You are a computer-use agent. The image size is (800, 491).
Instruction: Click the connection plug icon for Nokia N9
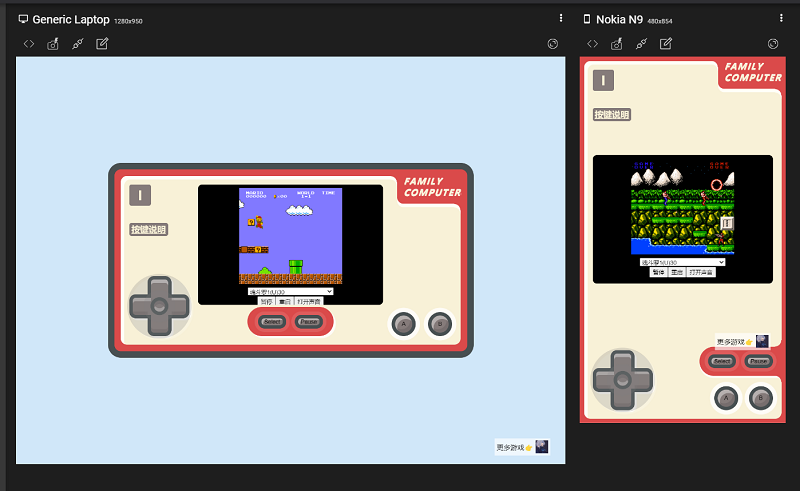pos(641,44)
